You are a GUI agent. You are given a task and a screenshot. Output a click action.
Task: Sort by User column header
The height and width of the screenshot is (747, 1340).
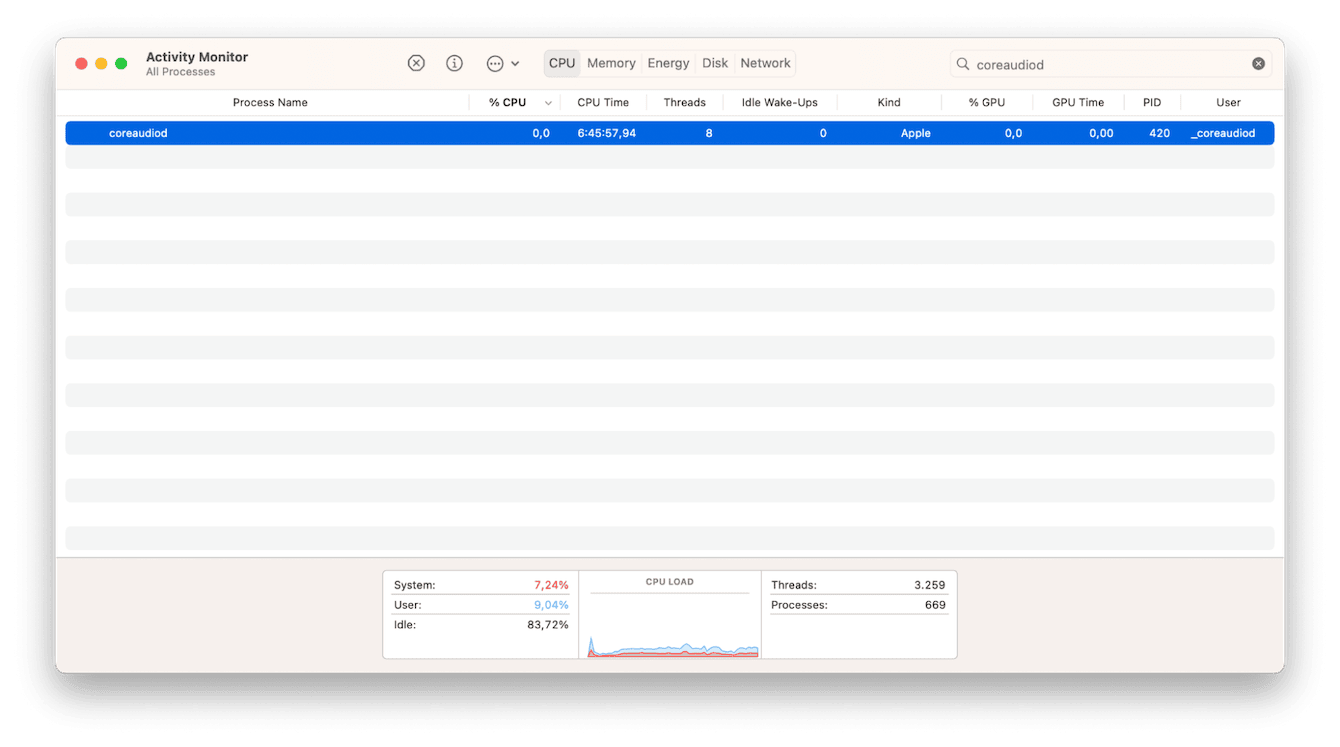point(1228,102)
